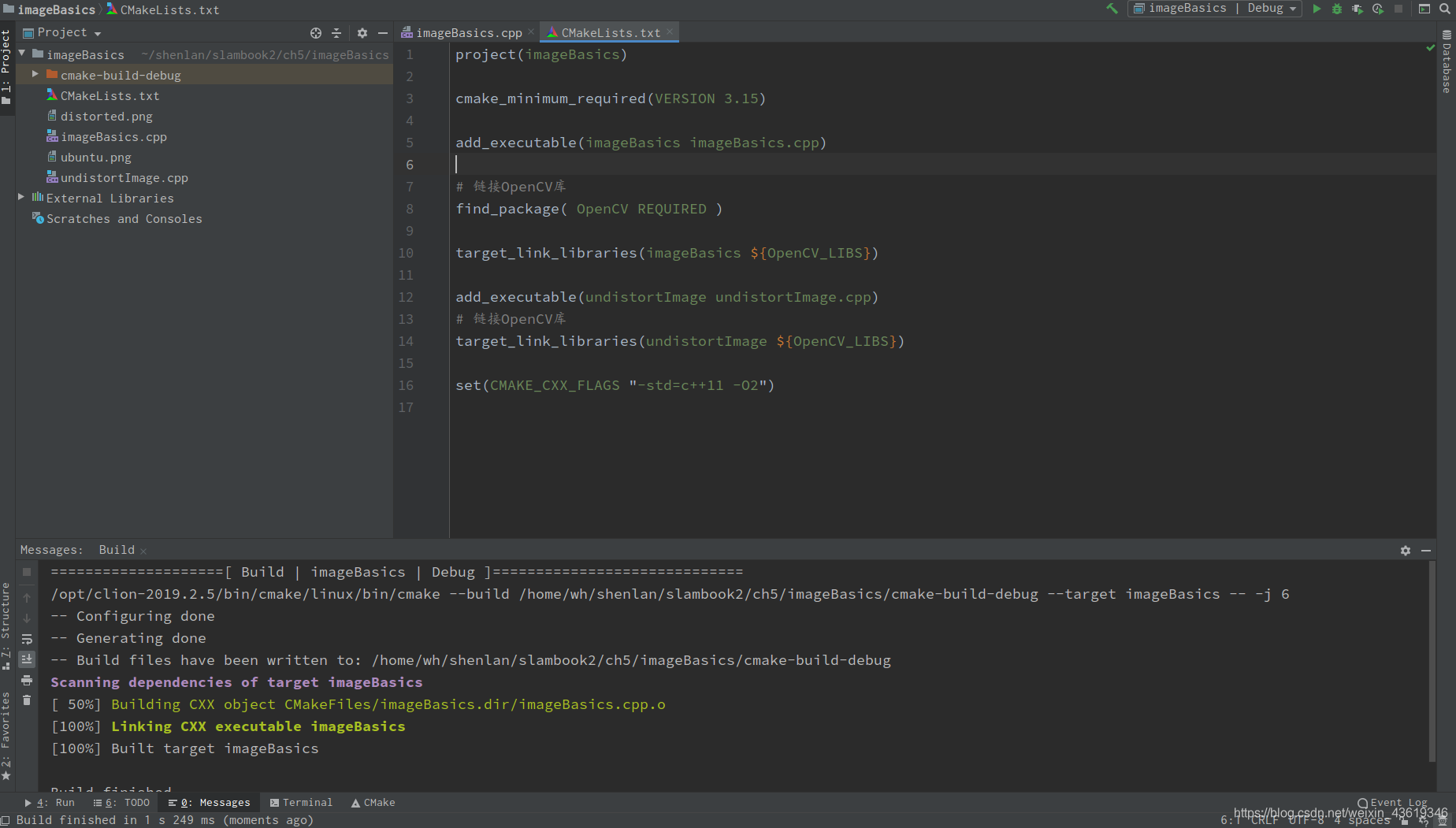
Task: Click line number 12 in the gutter
Action: 406,296
